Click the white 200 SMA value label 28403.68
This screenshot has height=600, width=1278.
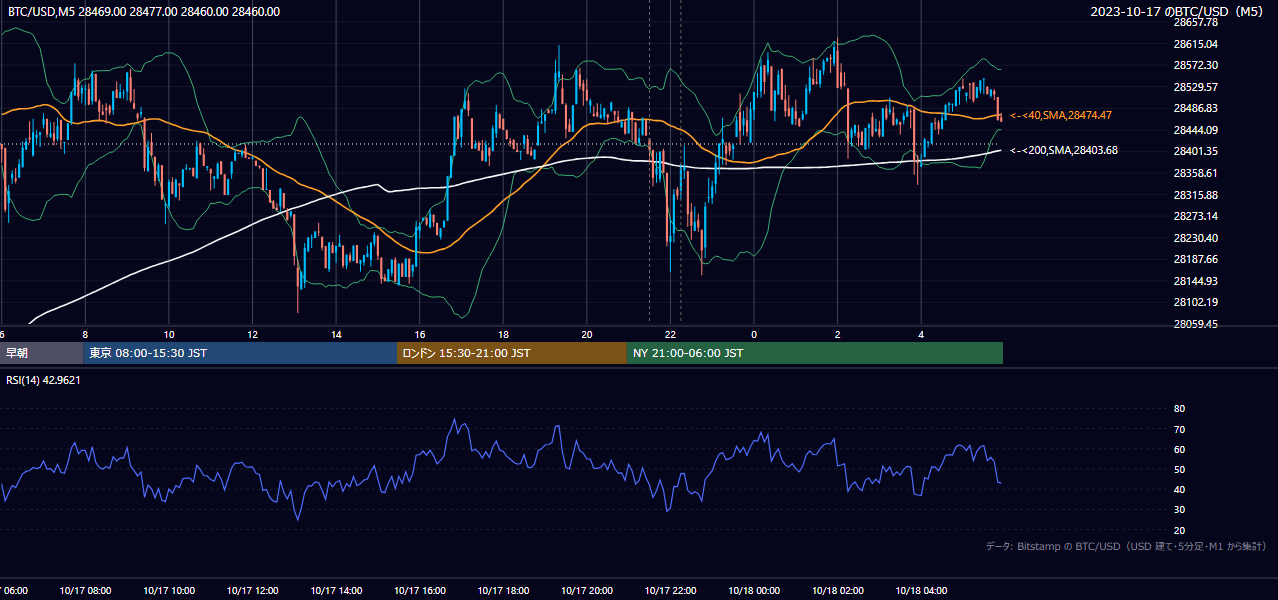pos(1064,151)
